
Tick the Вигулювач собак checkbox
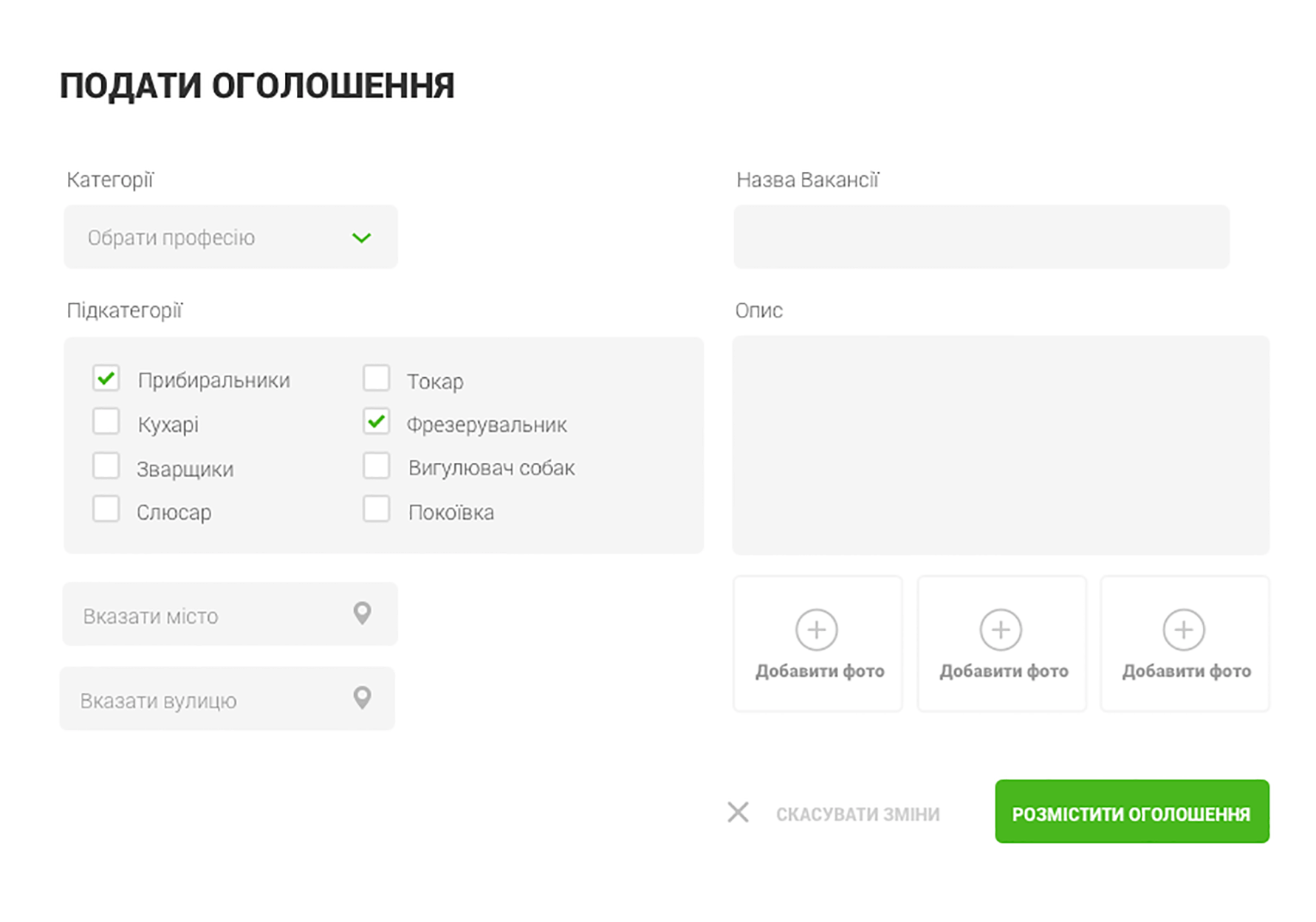pyautogui.click(x=377, y=466)
